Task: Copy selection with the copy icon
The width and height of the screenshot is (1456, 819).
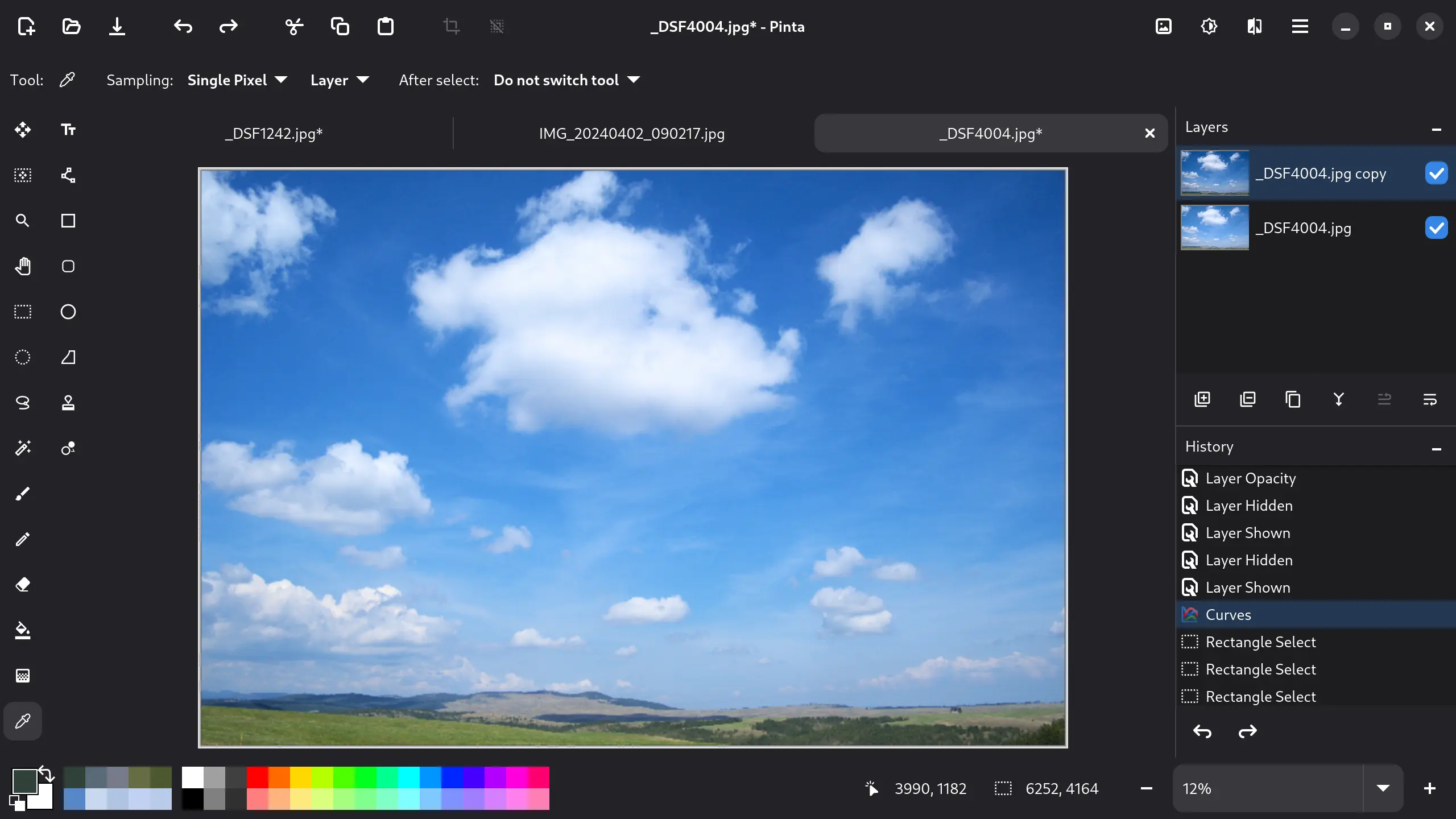Action: click(x=340, y=26)
